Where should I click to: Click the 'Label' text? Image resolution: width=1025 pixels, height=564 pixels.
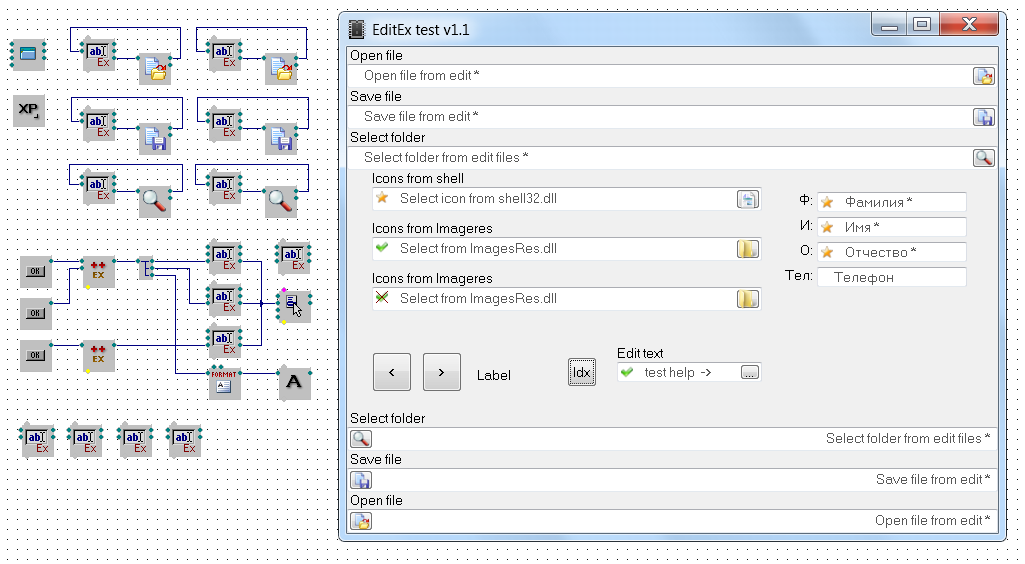494,375
